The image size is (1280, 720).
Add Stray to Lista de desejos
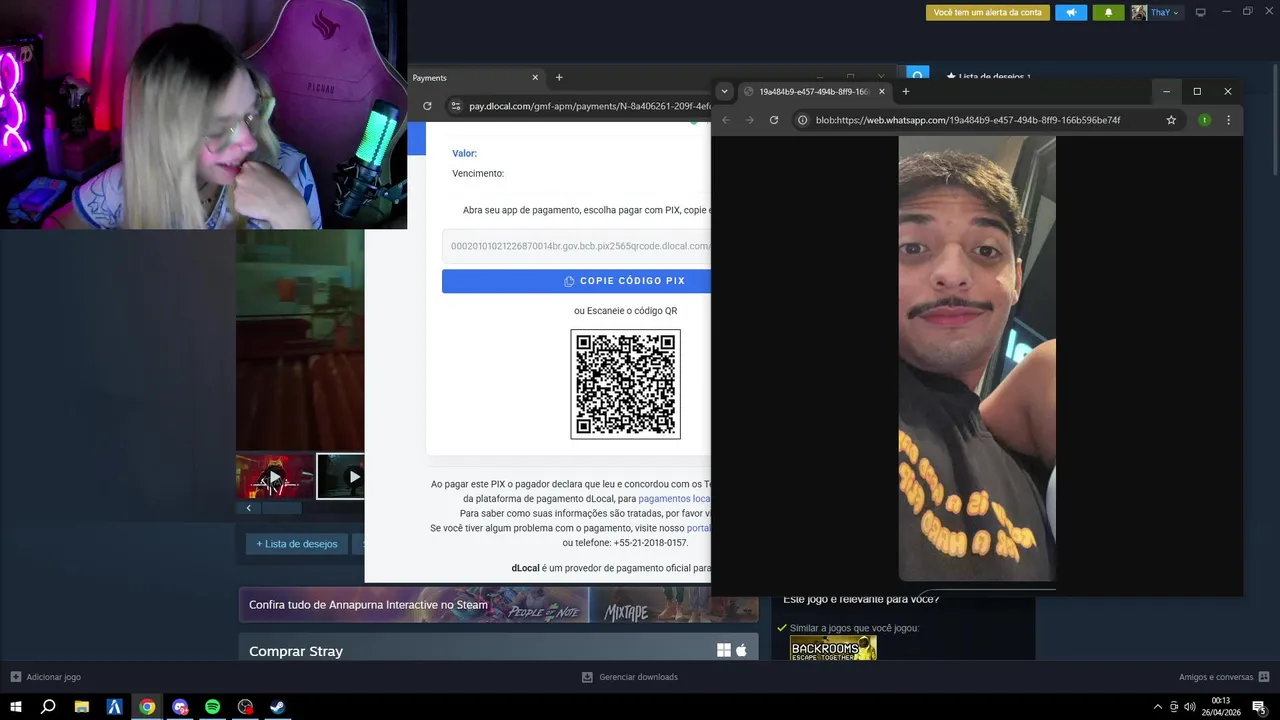(x=297, y=544)
